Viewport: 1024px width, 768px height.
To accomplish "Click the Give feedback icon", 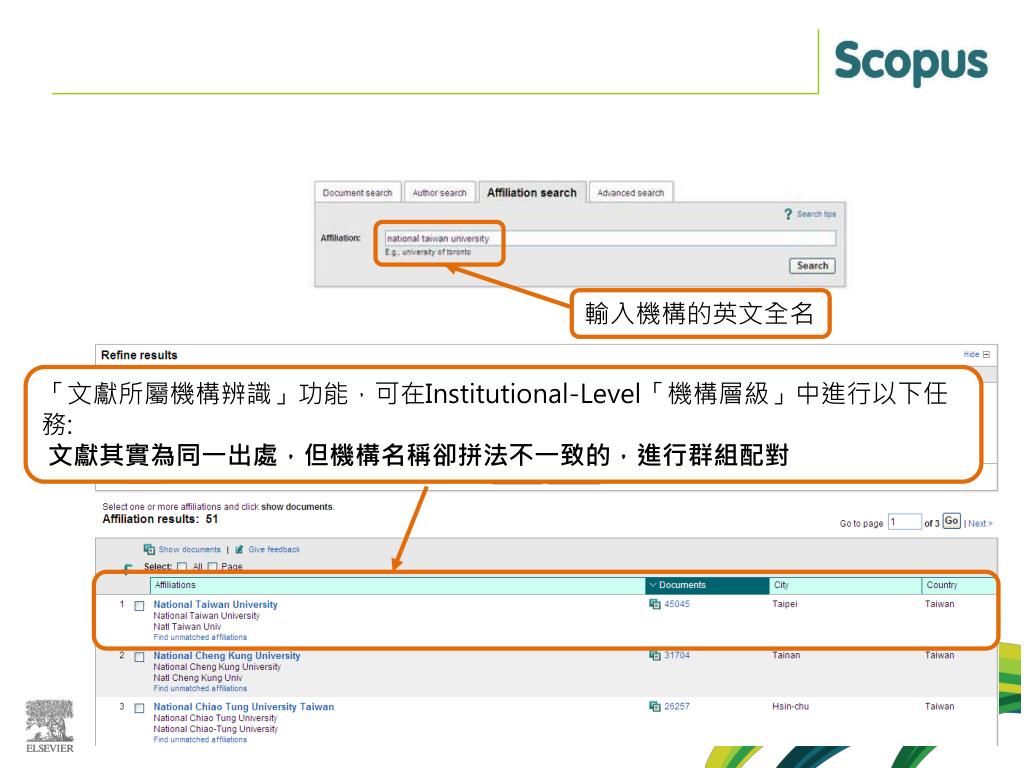I will tap(239, 549).
